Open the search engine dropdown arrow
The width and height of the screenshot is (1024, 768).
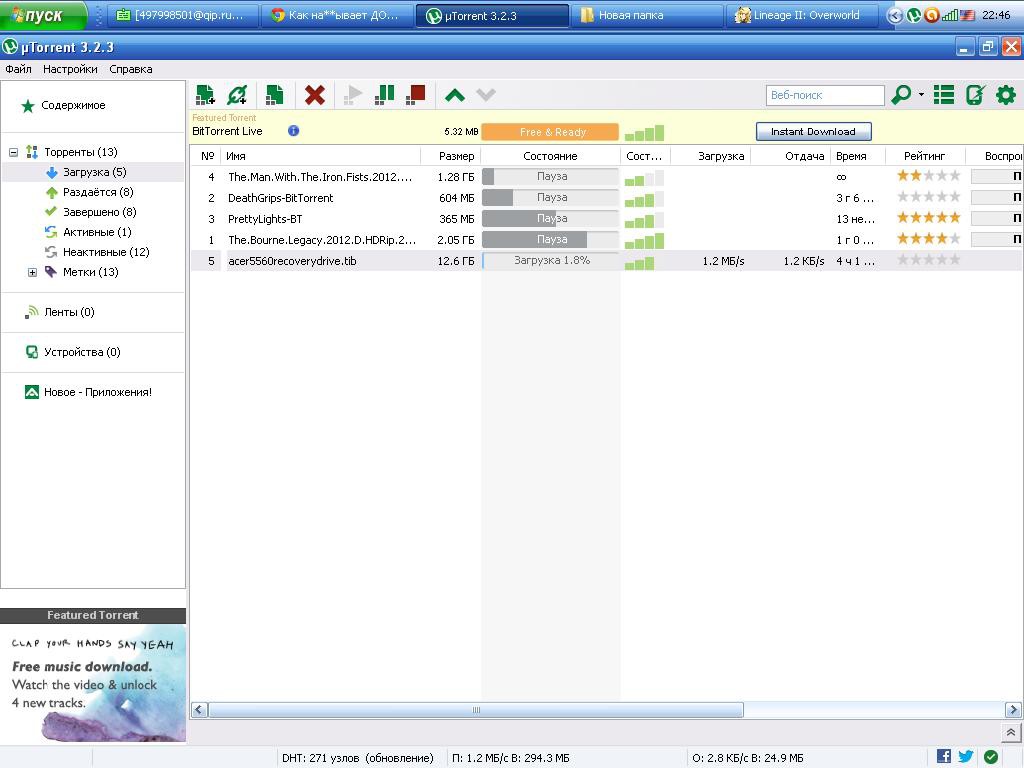click(x=921, y=95)
